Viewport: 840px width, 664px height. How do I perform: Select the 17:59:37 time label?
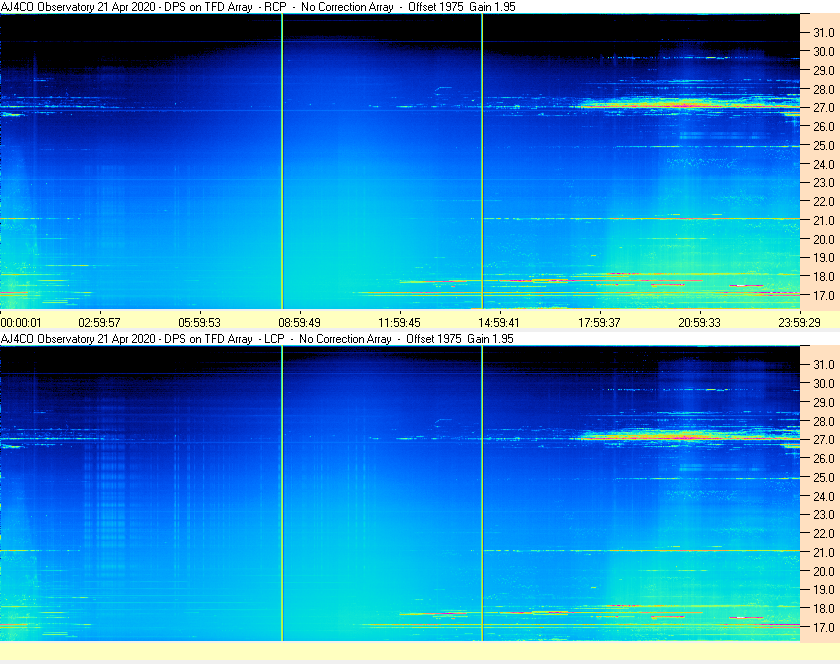[x=599, y=323]
